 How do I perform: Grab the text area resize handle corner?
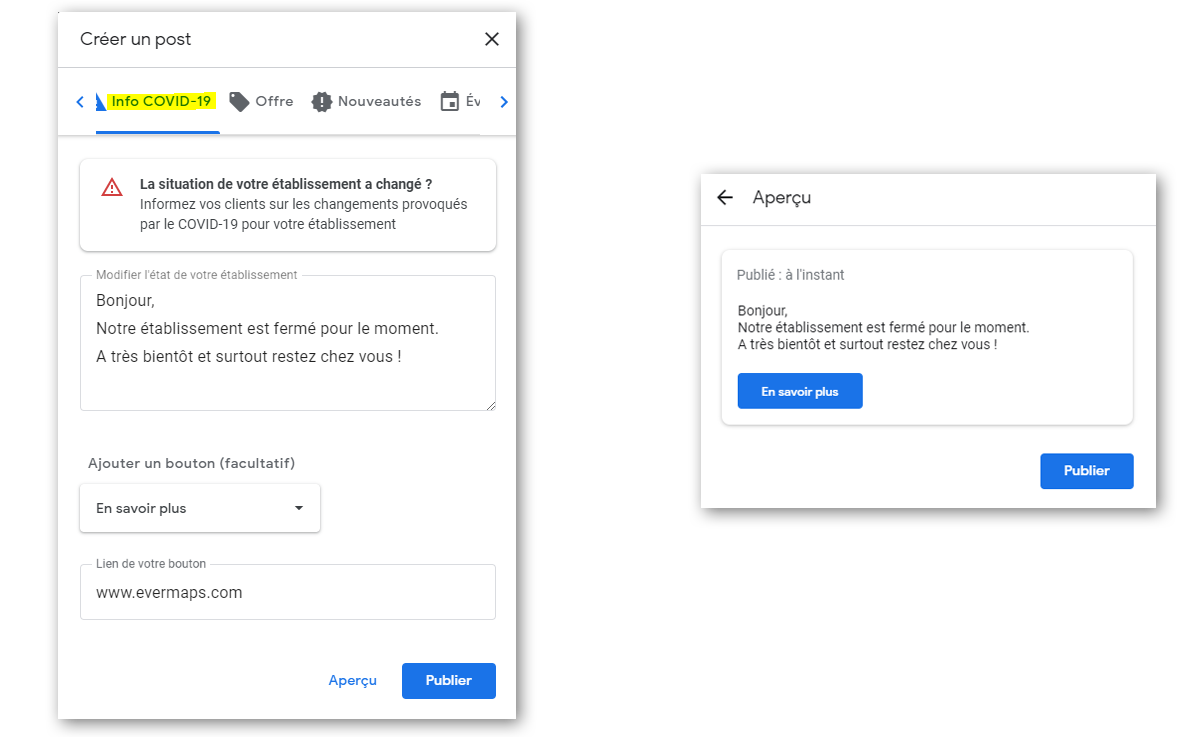coord(490,405)
